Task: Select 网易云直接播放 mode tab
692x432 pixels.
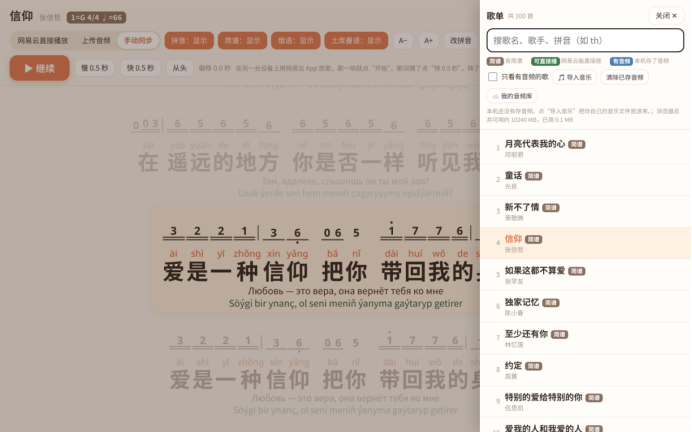Action: (x=43, y=41)
